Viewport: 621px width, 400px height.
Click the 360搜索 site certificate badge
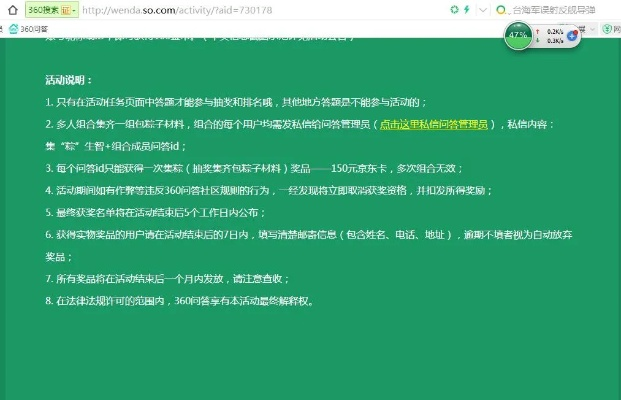tap(51, 10)
